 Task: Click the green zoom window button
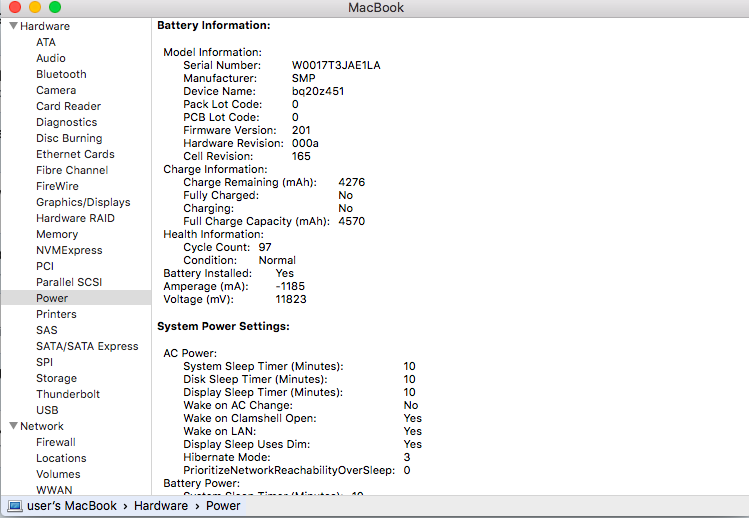pos(55,7)
